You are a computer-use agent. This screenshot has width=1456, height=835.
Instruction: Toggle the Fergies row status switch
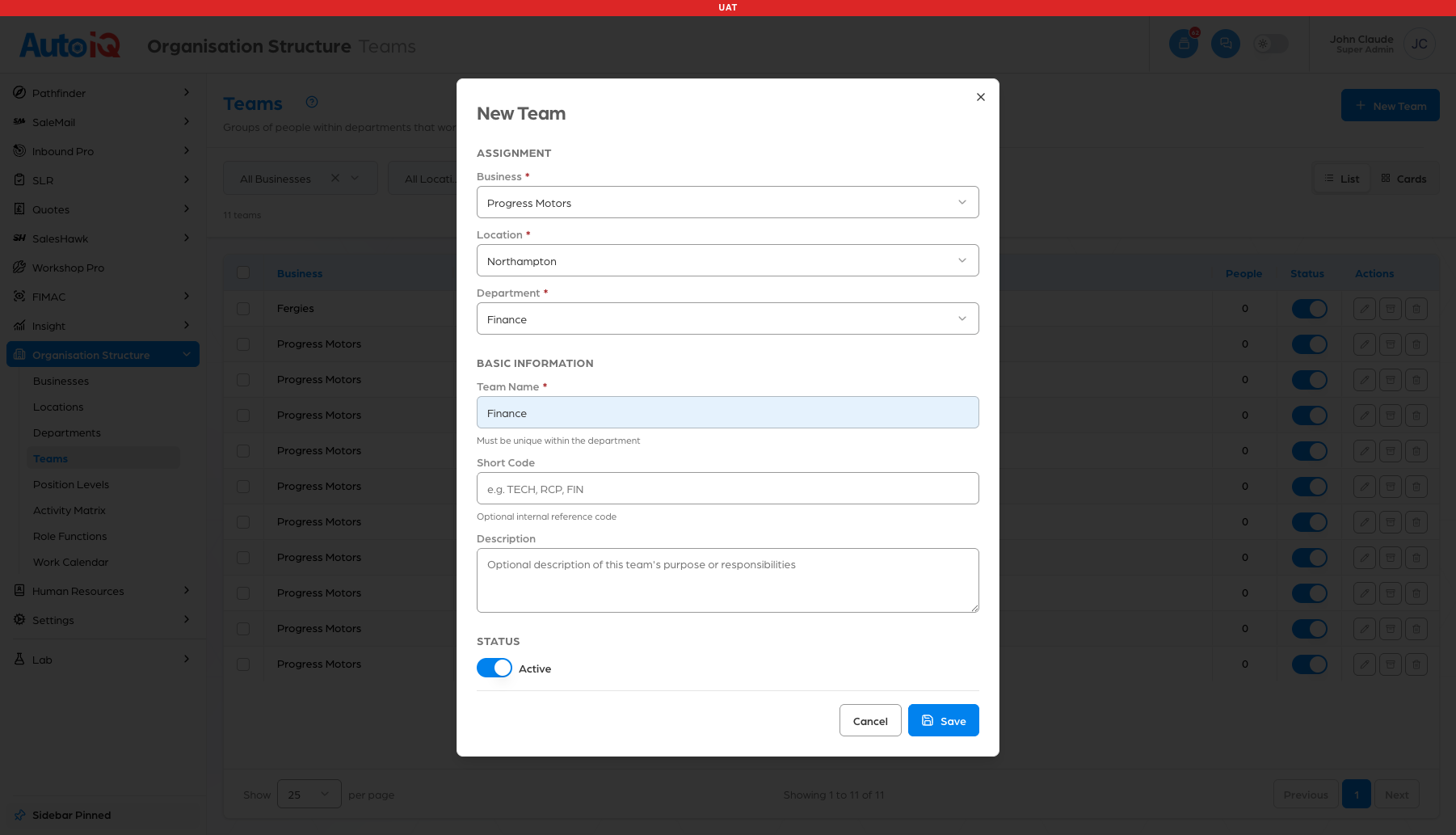1310,309
